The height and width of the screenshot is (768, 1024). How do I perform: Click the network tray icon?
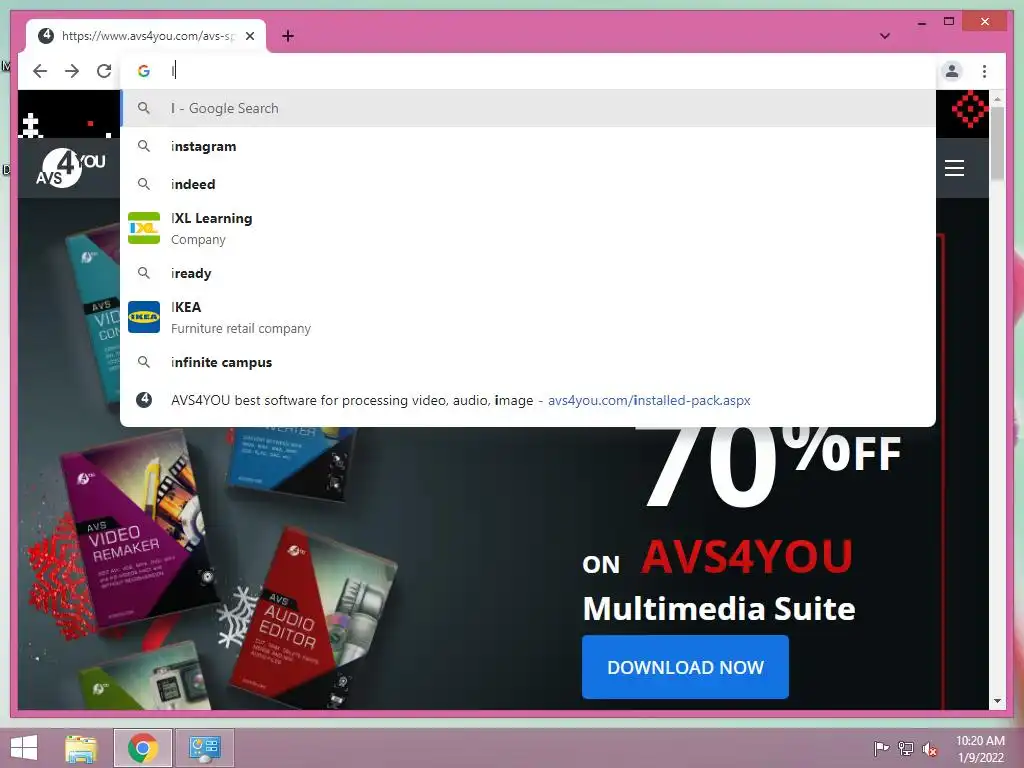(906, 748)
